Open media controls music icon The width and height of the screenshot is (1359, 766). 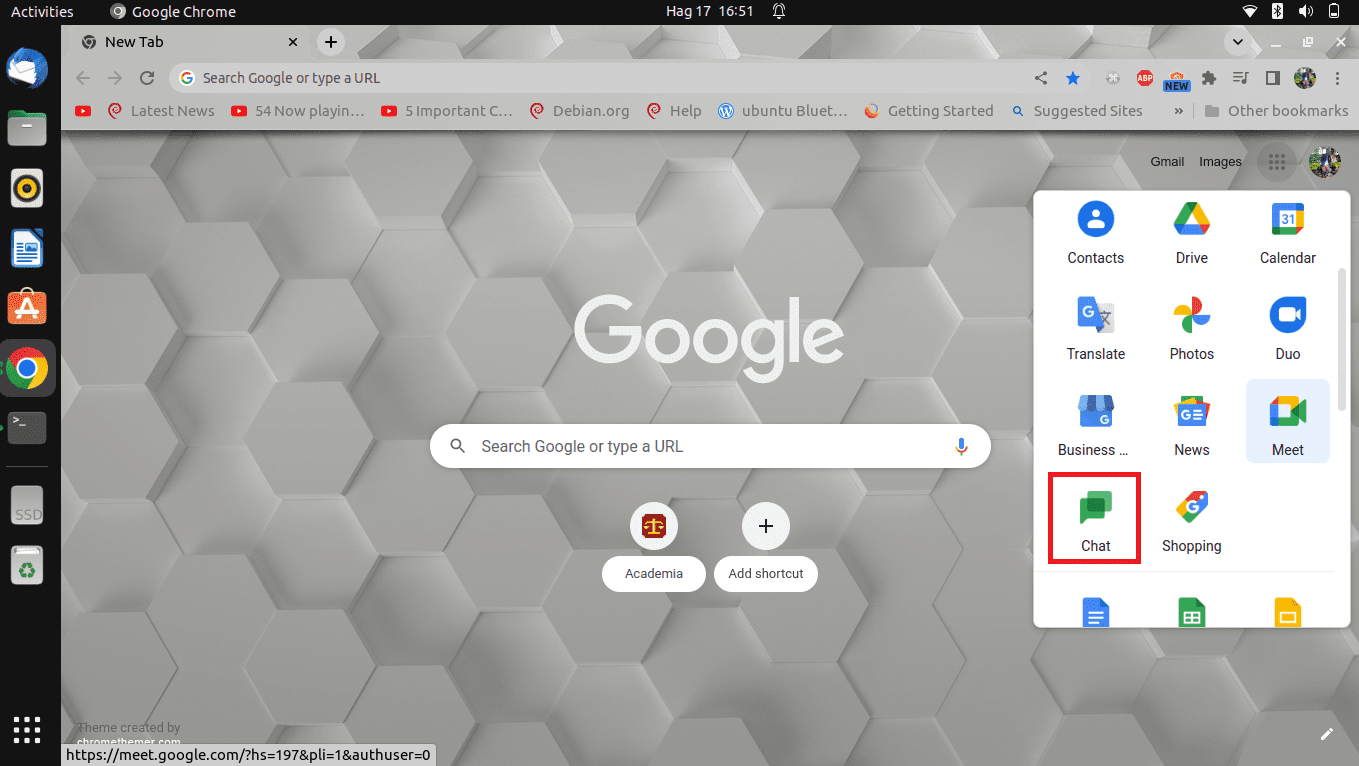pyautogui.click(x=1241, y=78)
